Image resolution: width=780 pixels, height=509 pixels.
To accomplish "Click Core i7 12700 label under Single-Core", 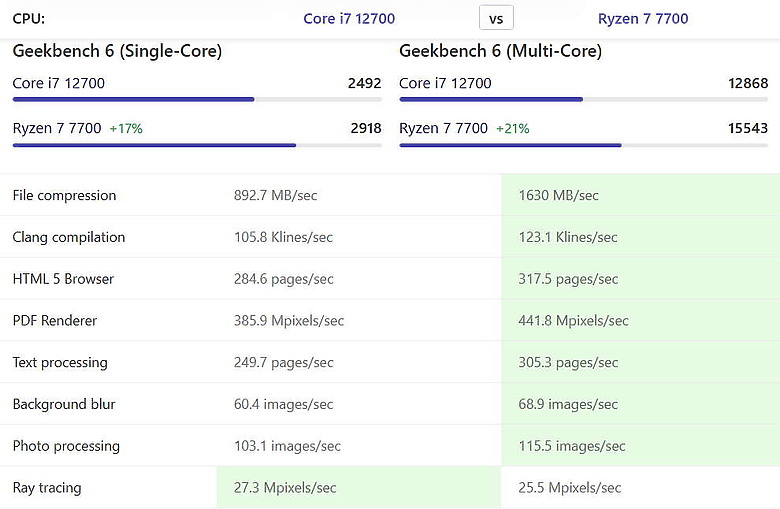I will click(59, 83).
